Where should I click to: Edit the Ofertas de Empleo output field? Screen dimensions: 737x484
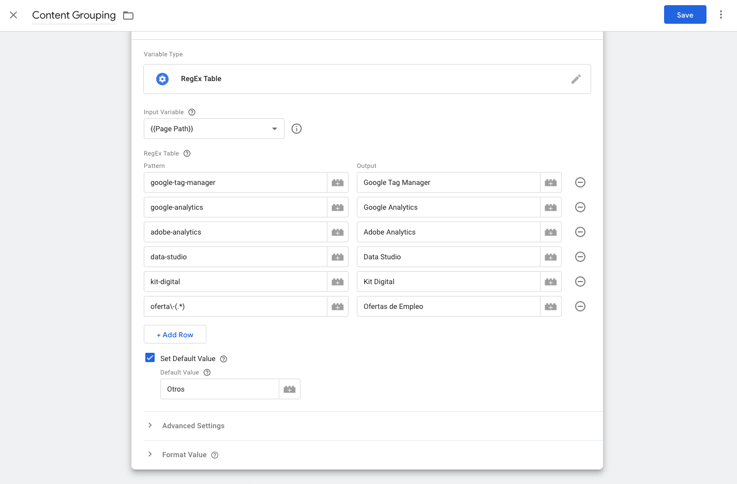(448, 306)
